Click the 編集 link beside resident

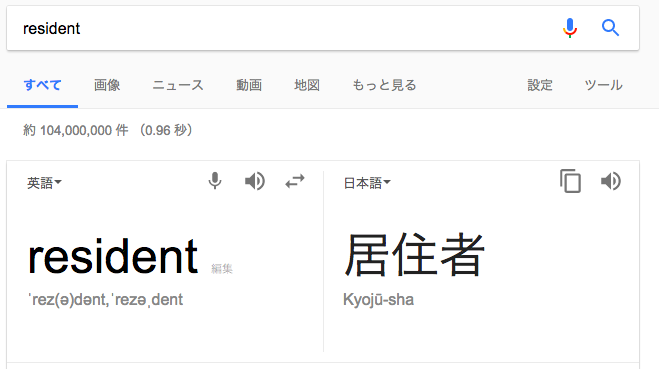pyautogui.click(x=222, y=269)
